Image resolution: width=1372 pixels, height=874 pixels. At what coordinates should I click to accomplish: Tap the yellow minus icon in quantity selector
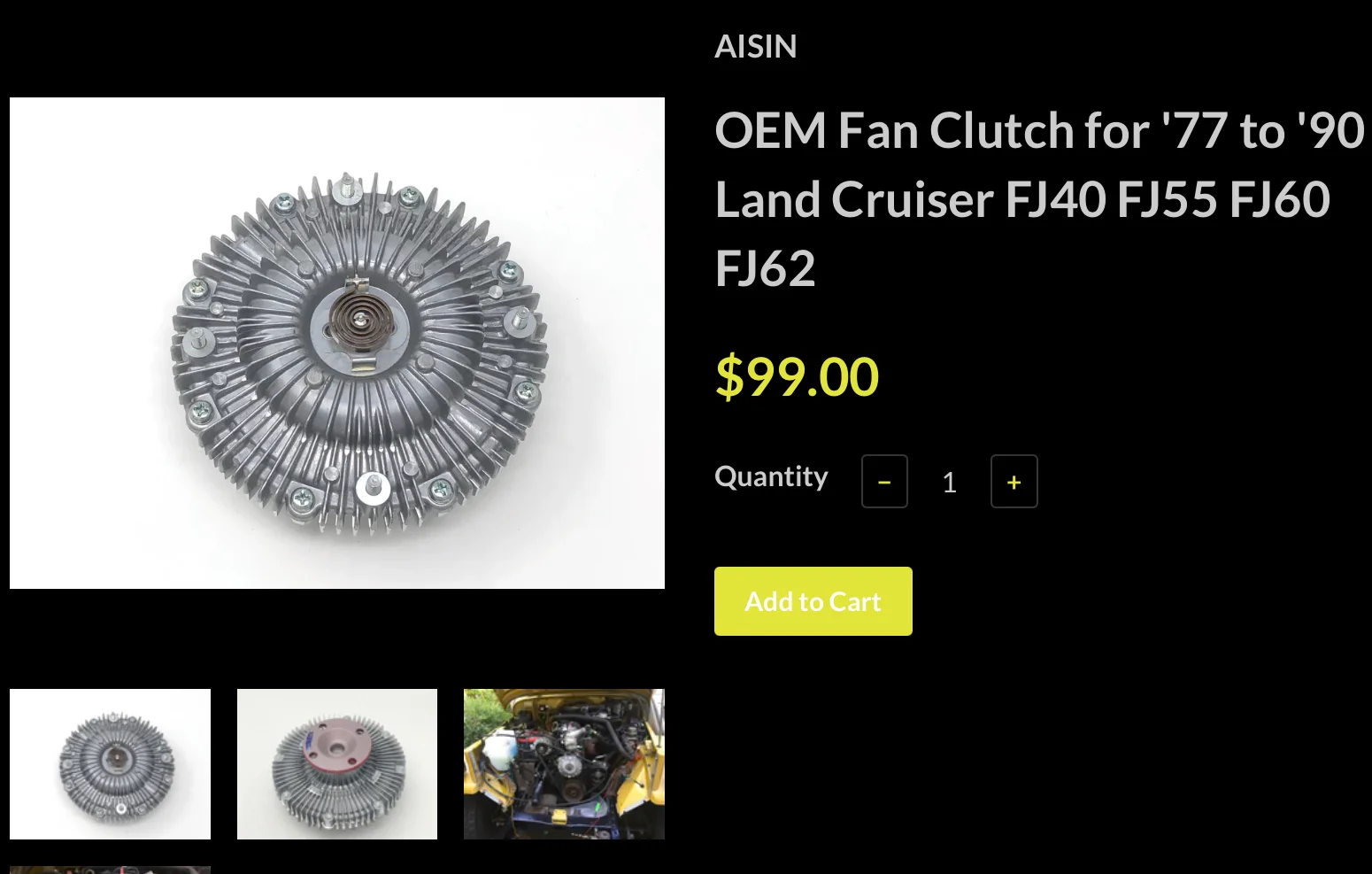884,482
